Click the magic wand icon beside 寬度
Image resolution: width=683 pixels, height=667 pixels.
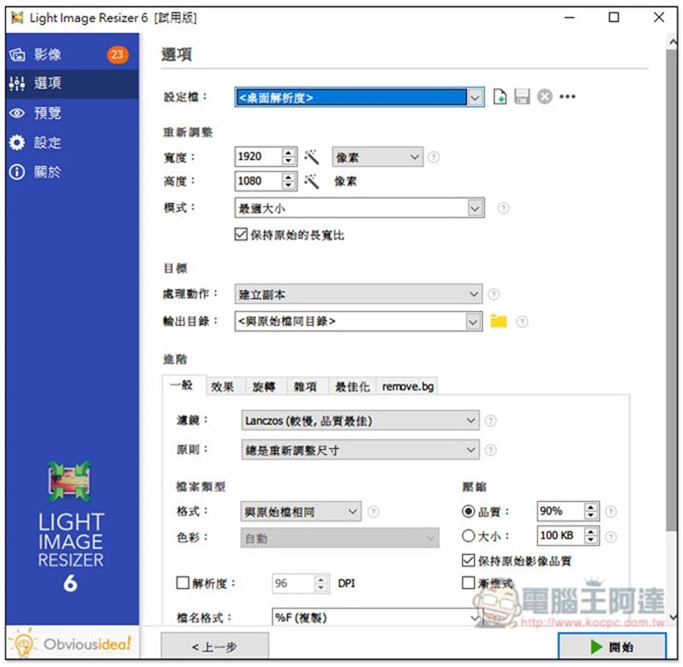[x=312, y=157]
